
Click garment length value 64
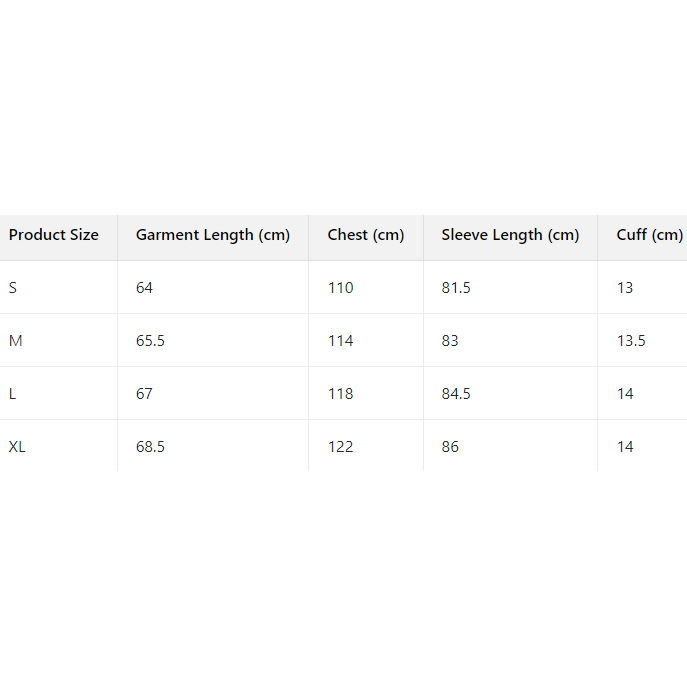145,288
